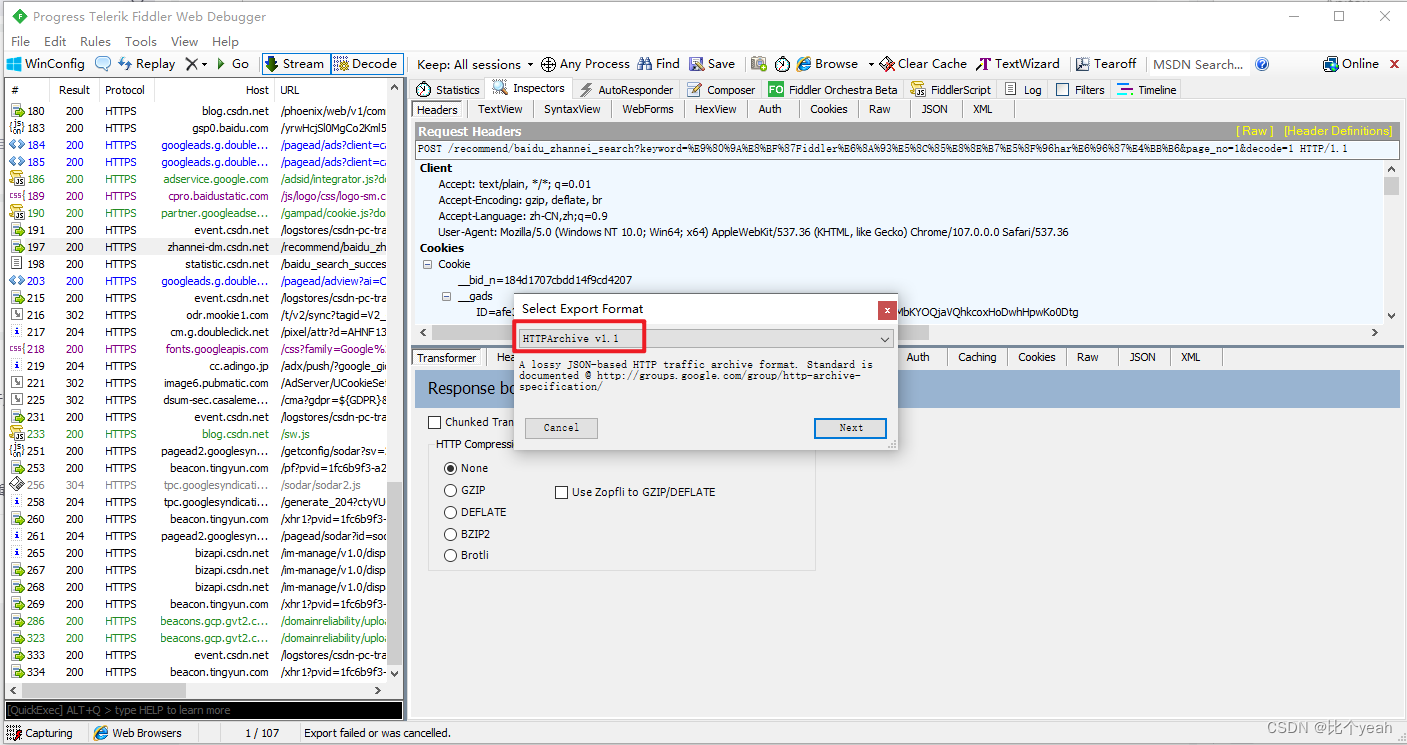Screen dimensions: 1407x745
Task: Click the Save toolbar button
Action: pyautogui.click(x=712, y=63)
